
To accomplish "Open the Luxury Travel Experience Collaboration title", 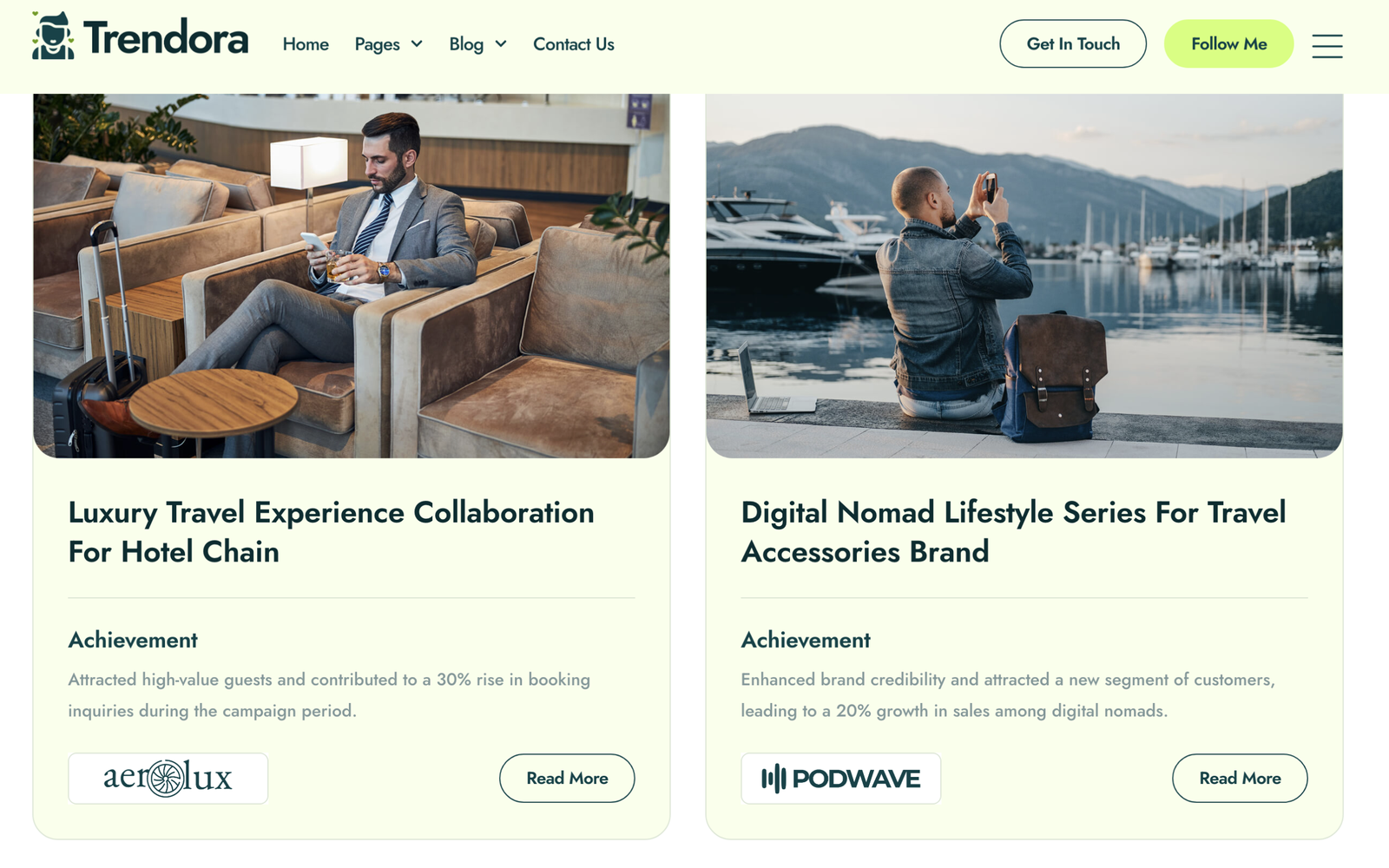I will (331, 532).
